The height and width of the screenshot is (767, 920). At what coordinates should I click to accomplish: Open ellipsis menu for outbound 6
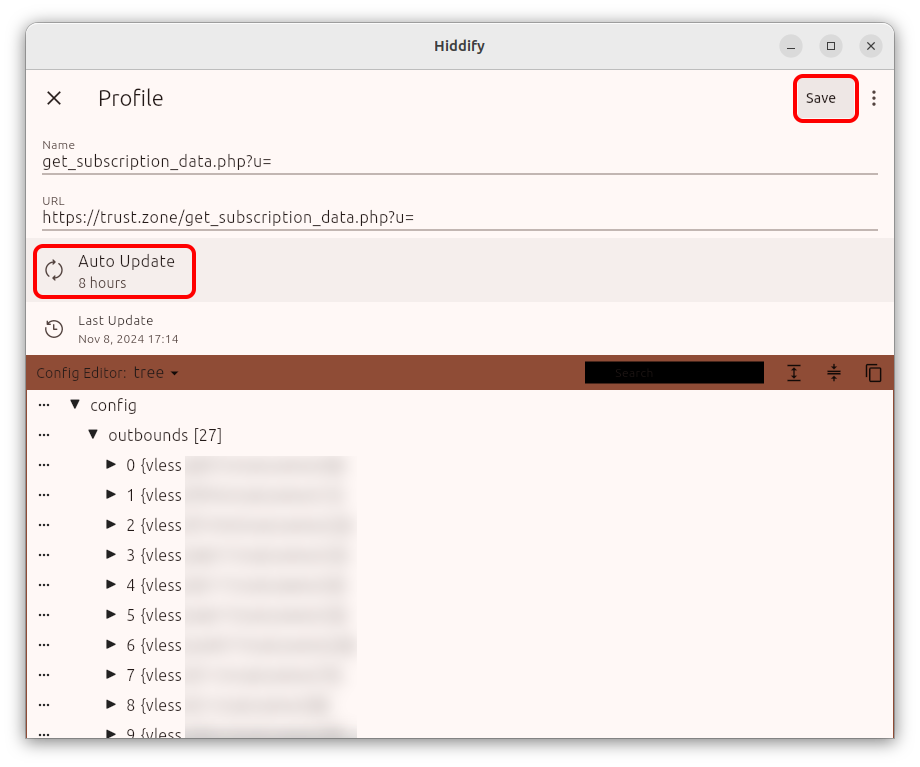click(x=44, y=645)
